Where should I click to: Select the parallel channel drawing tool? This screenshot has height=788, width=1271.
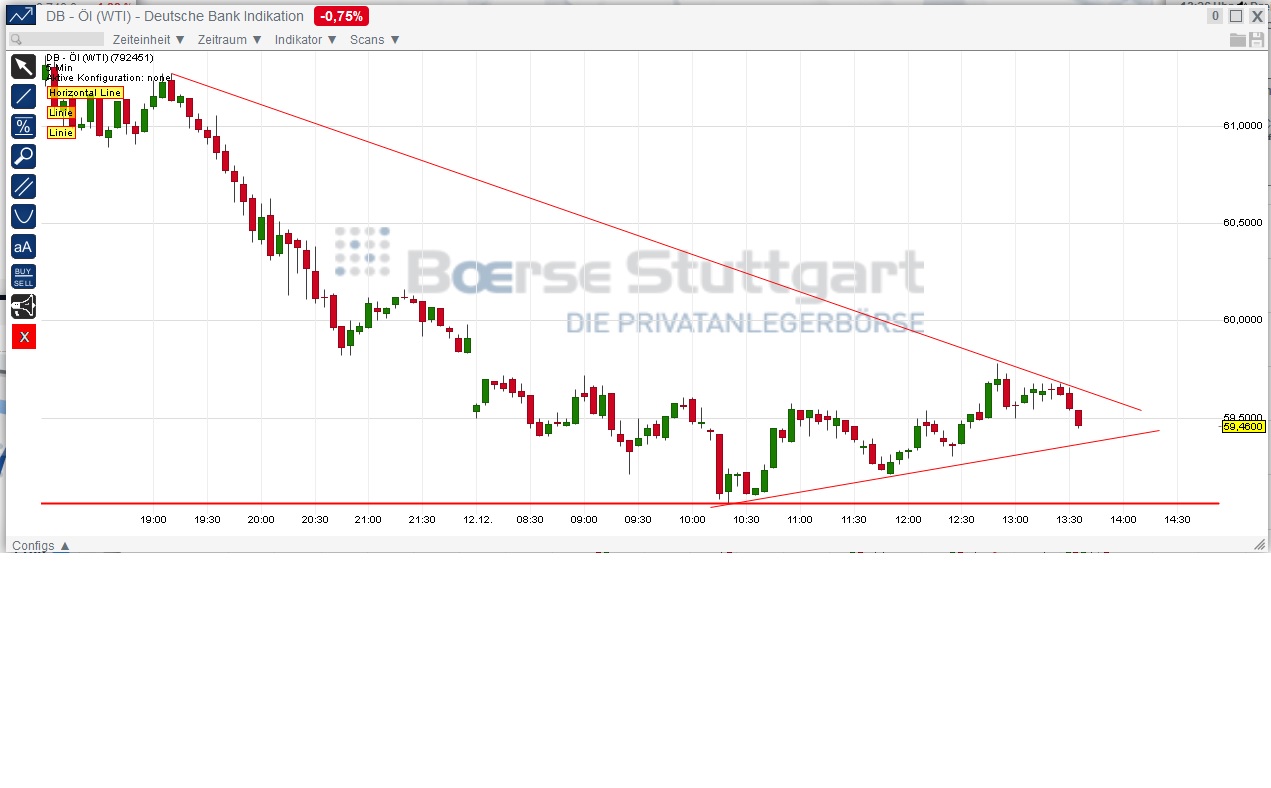[22, 186]
